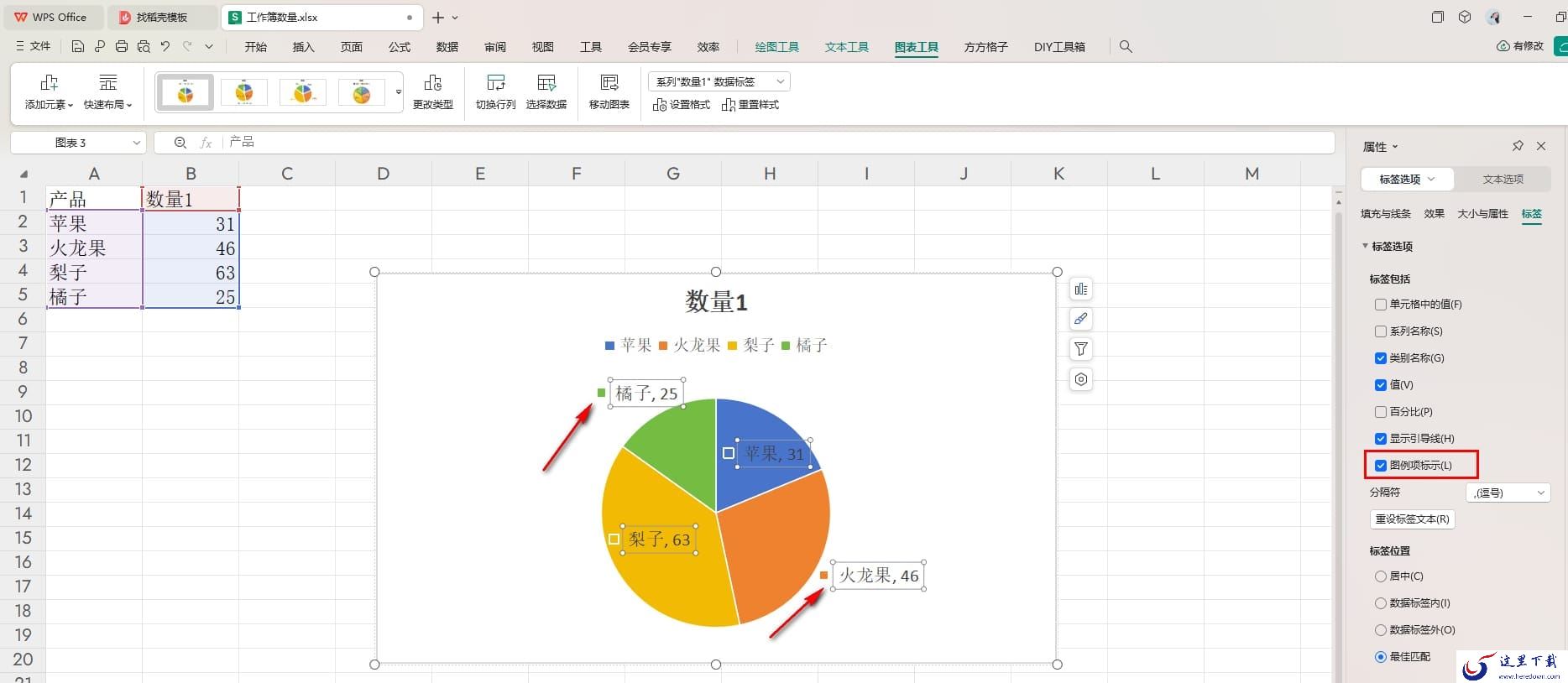Collapse the 标签选项 section triangle
Image resolution: width=1568 pixels, height=683 pixels.
click(1365, 246)
